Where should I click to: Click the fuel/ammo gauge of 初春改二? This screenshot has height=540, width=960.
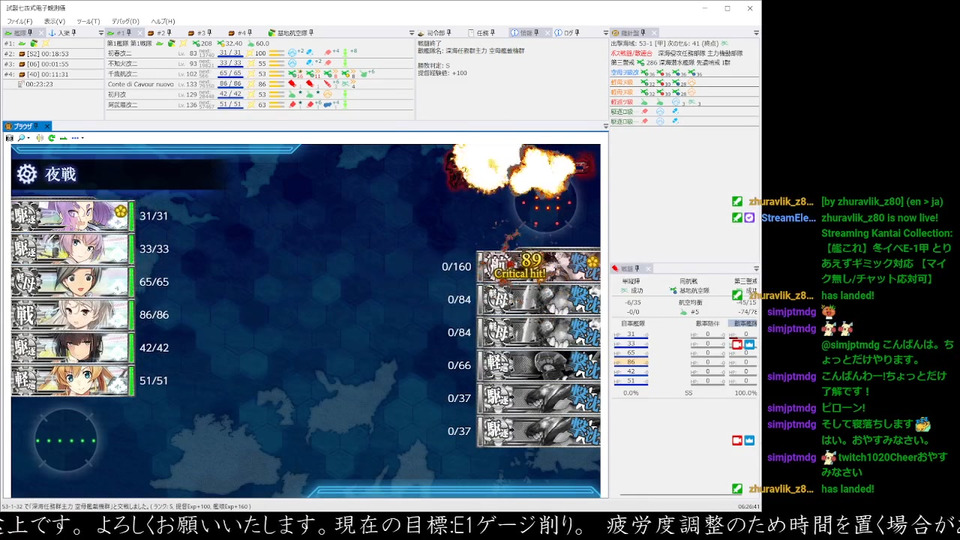(x=277, y=54)
